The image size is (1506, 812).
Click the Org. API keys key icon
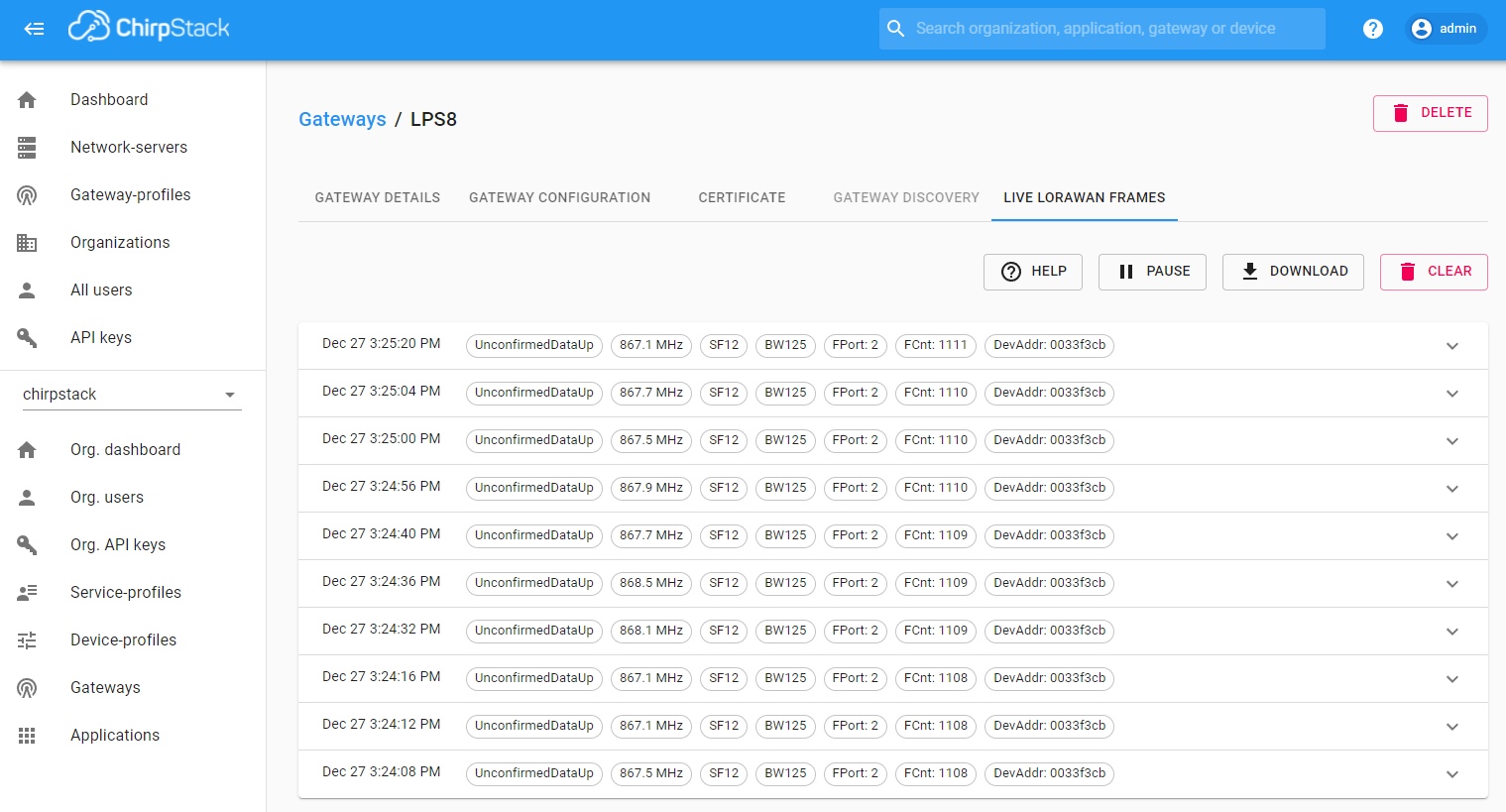(27, 545)
